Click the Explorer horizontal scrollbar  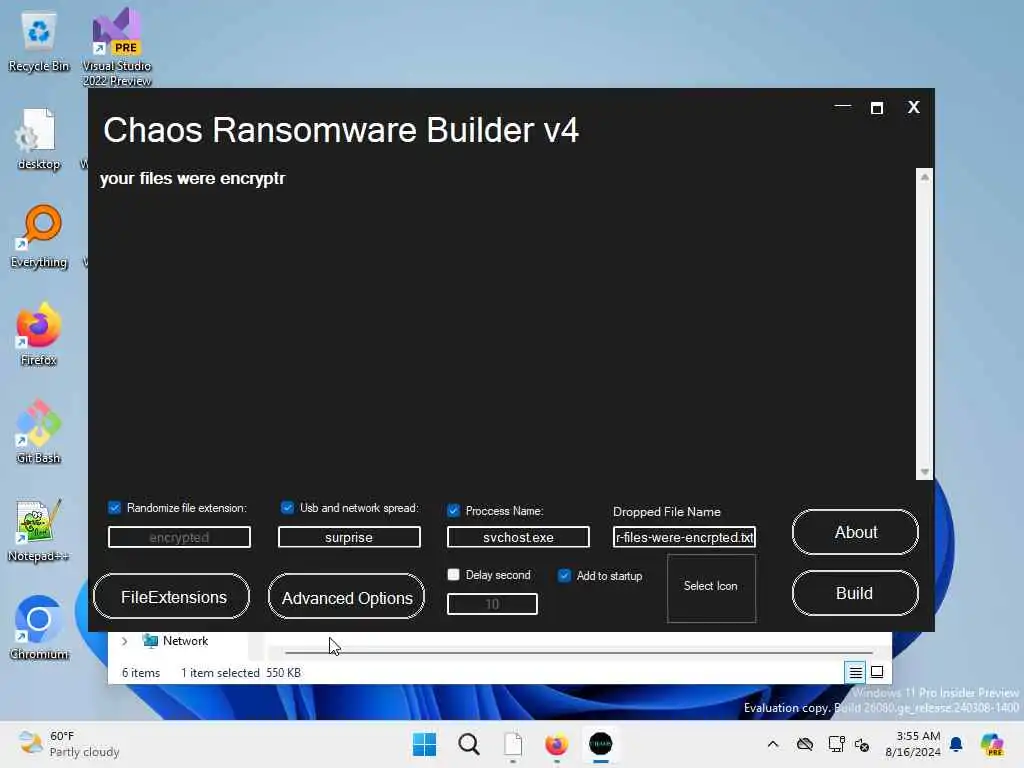coord(579,652)
